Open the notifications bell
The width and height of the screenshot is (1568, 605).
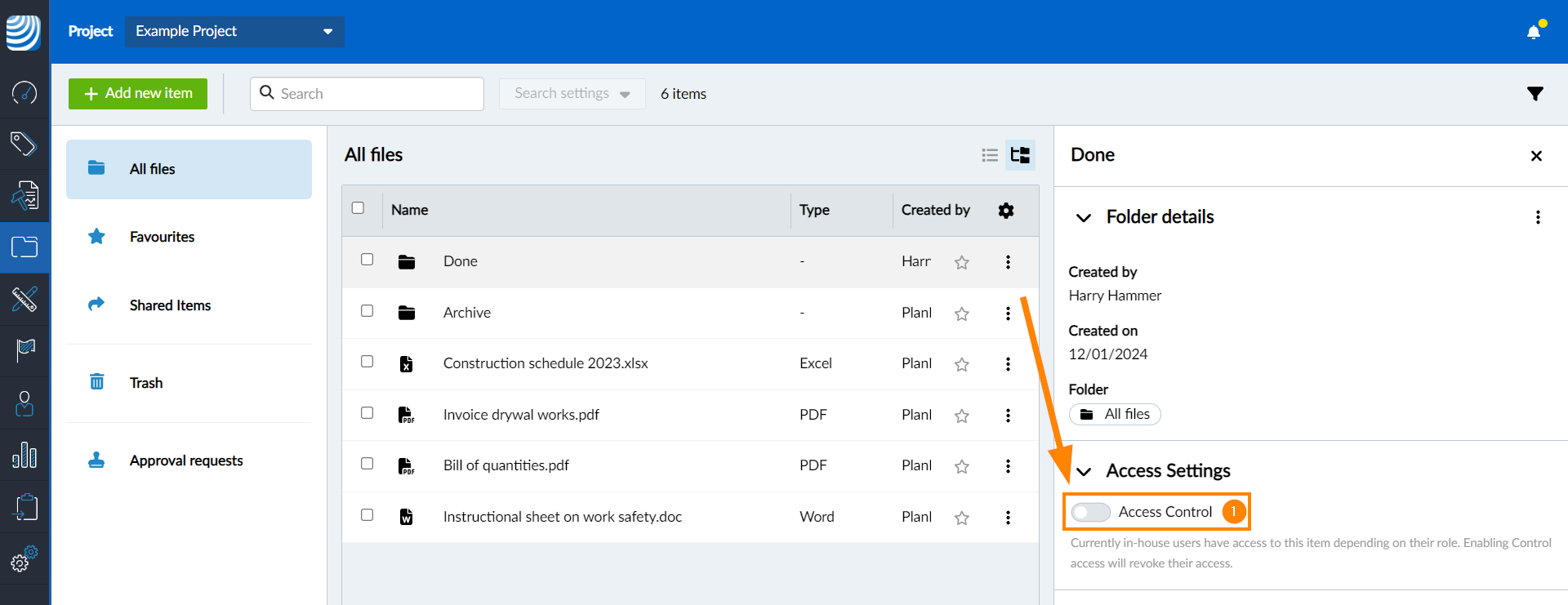click(1534, 32)
